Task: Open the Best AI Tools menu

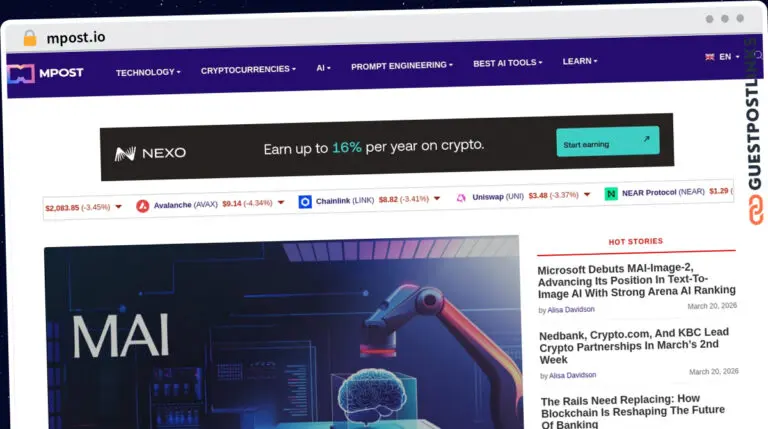Action: 507,63
